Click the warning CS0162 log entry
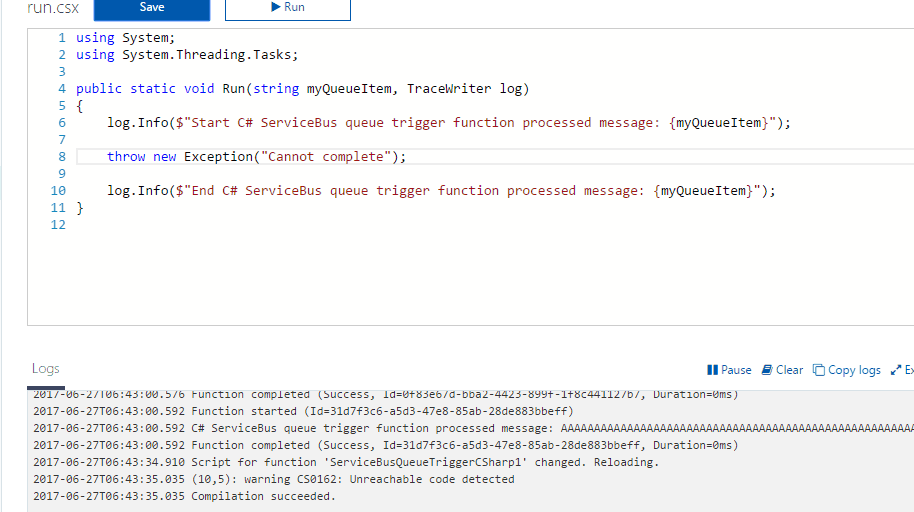Viewport: 914px width, 512px height. (x=274, y=479)
